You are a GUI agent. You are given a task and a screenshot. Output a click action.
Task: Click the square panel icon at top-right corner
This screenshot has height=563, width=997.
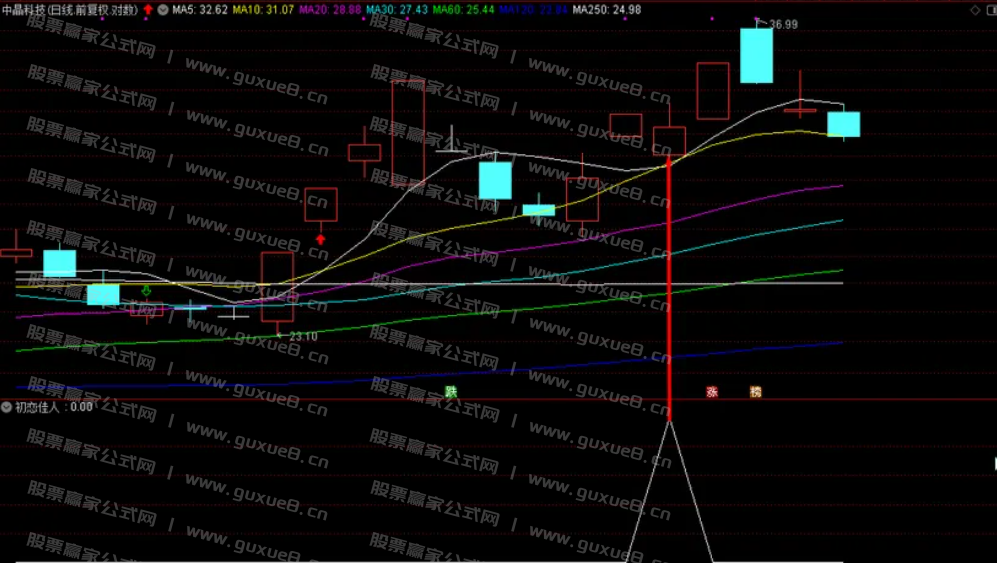[x=989, y=10]
